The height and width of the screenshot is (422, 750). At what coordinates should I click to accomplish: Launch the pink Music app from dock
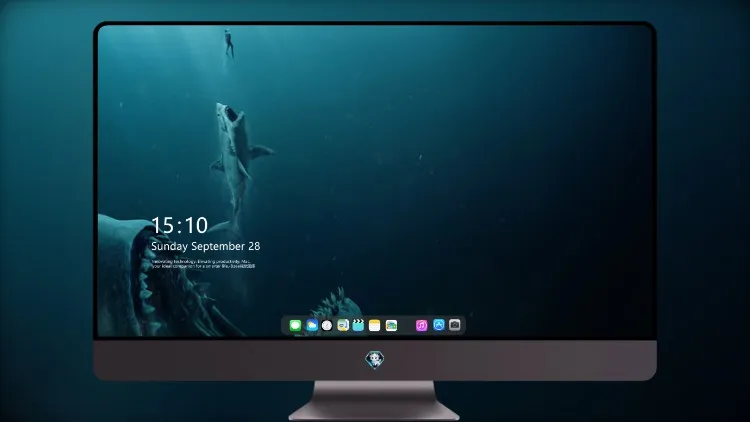421,325
